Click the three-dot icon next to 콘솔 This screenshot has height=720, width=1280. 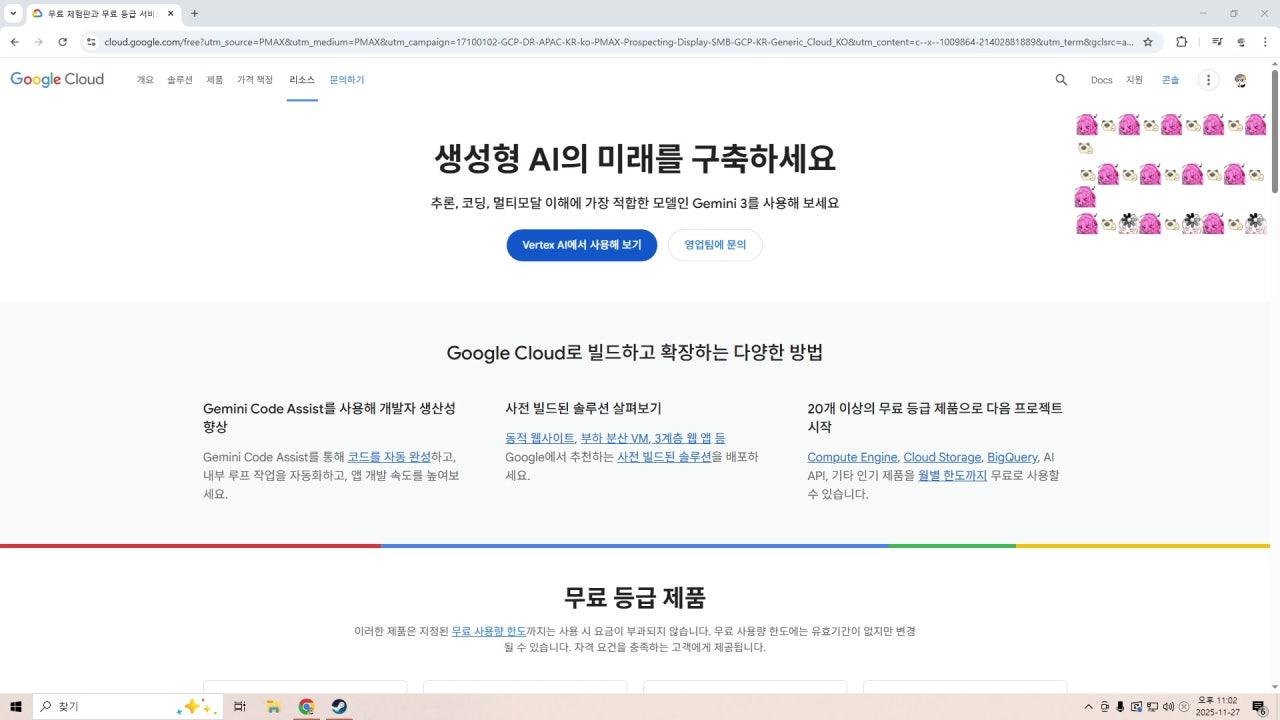[1208, 80]
